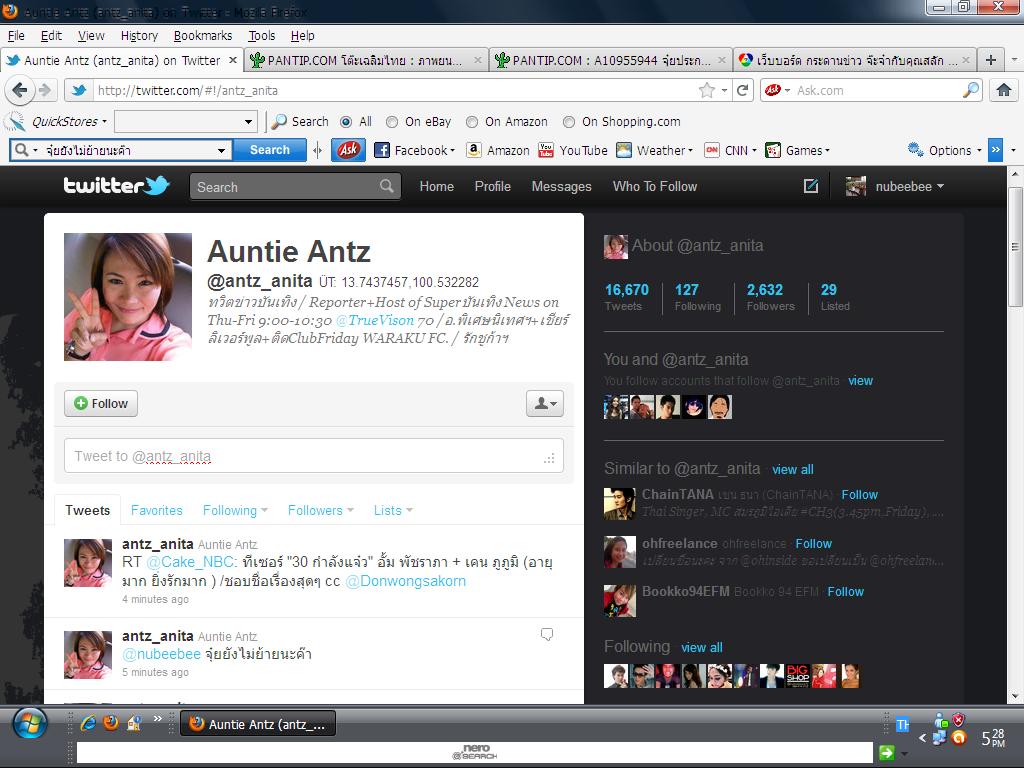
Task: Click the compose new tweet icon
Action: 810,186
